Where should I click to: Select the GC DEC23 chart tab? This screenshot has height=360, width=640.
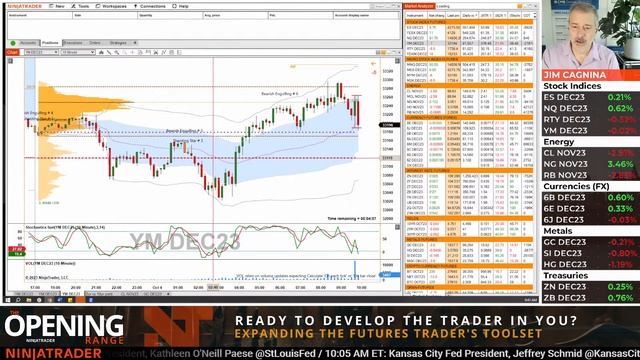pyautogui.click(x=153, y=294)
